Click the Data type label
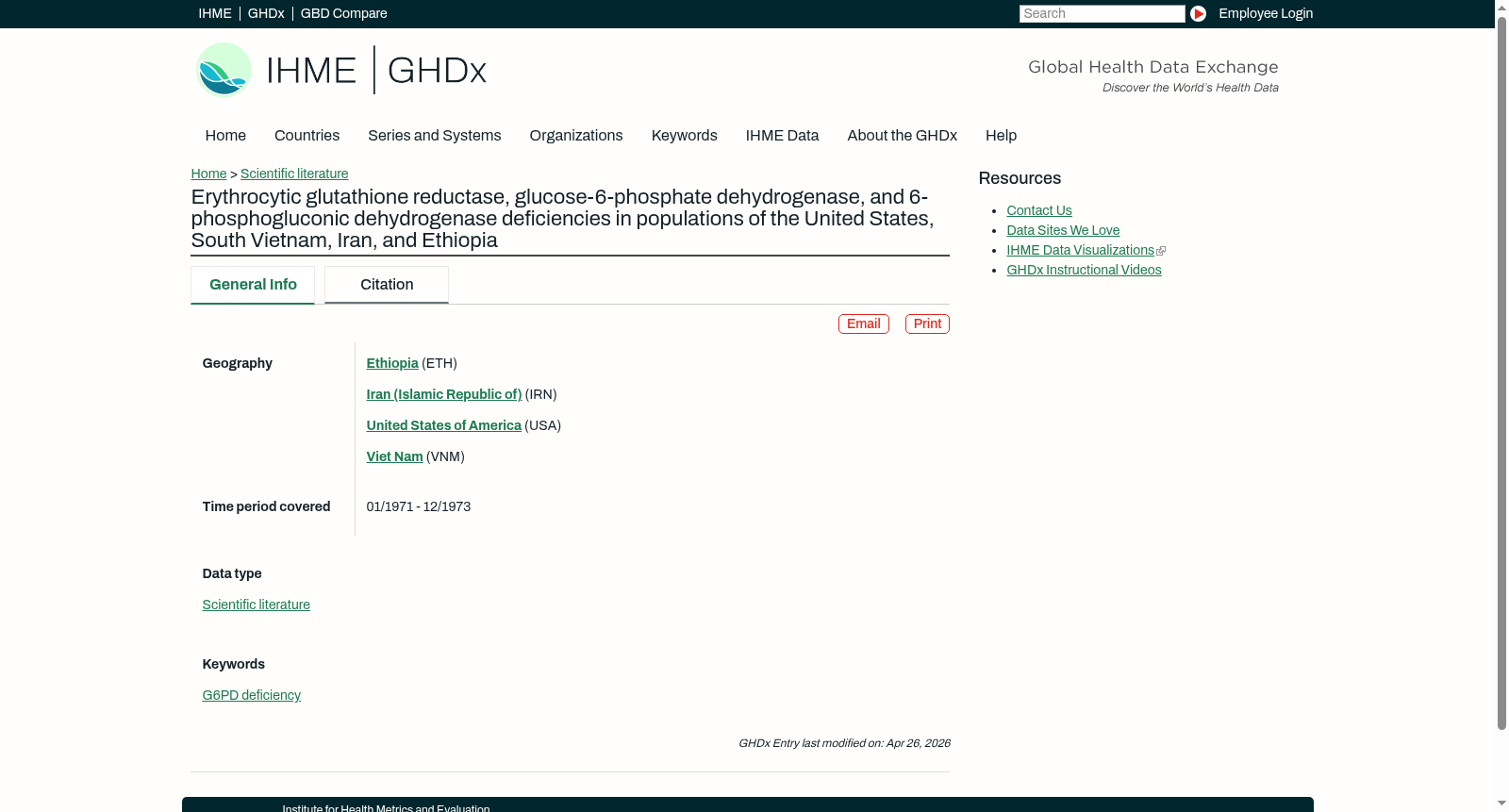Image resolution: width=1509 pixels, height=812 pixels. 232,573
